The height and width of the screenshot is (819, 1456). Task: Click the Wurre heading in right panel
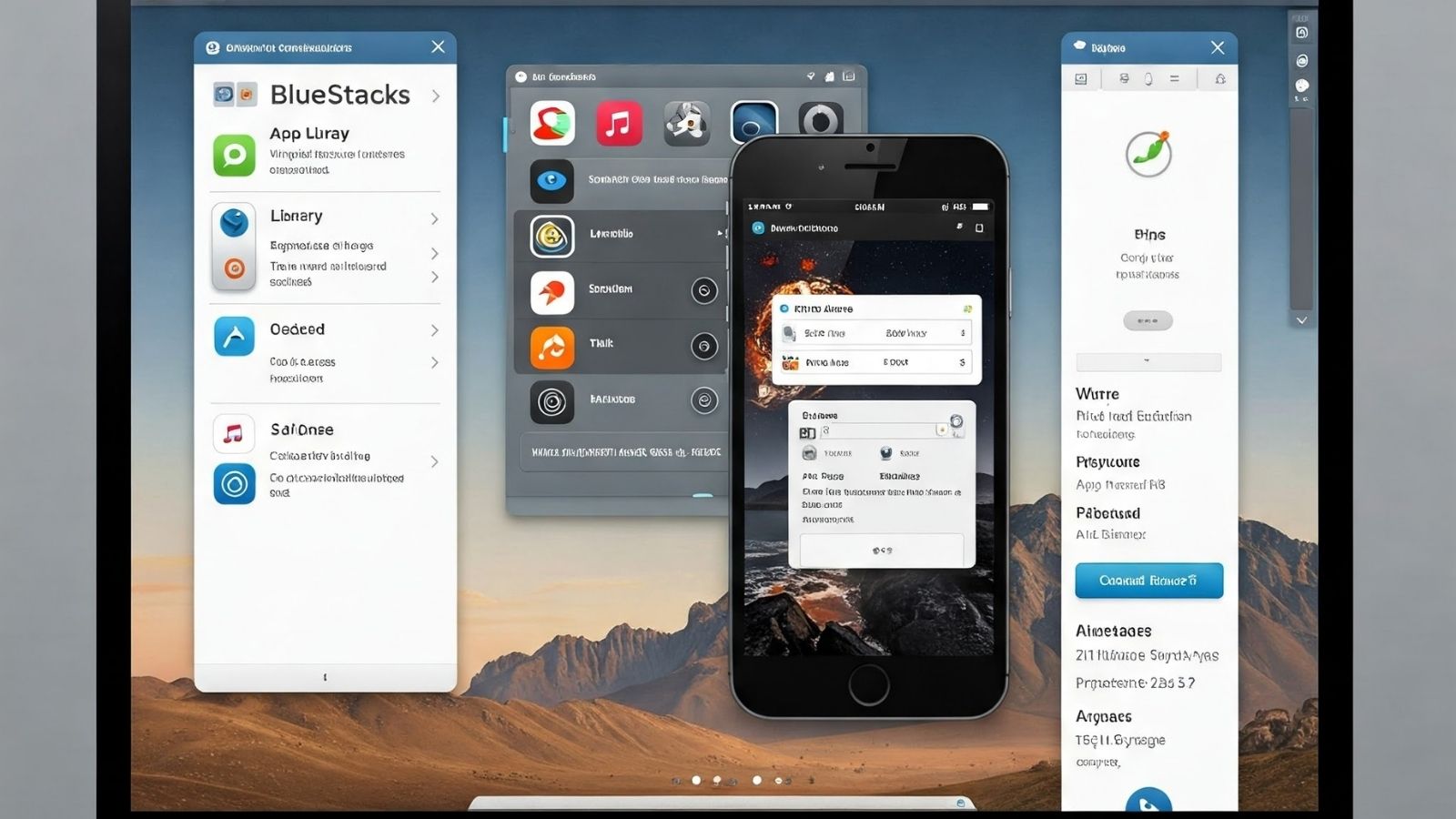[x=1097, y=394]
